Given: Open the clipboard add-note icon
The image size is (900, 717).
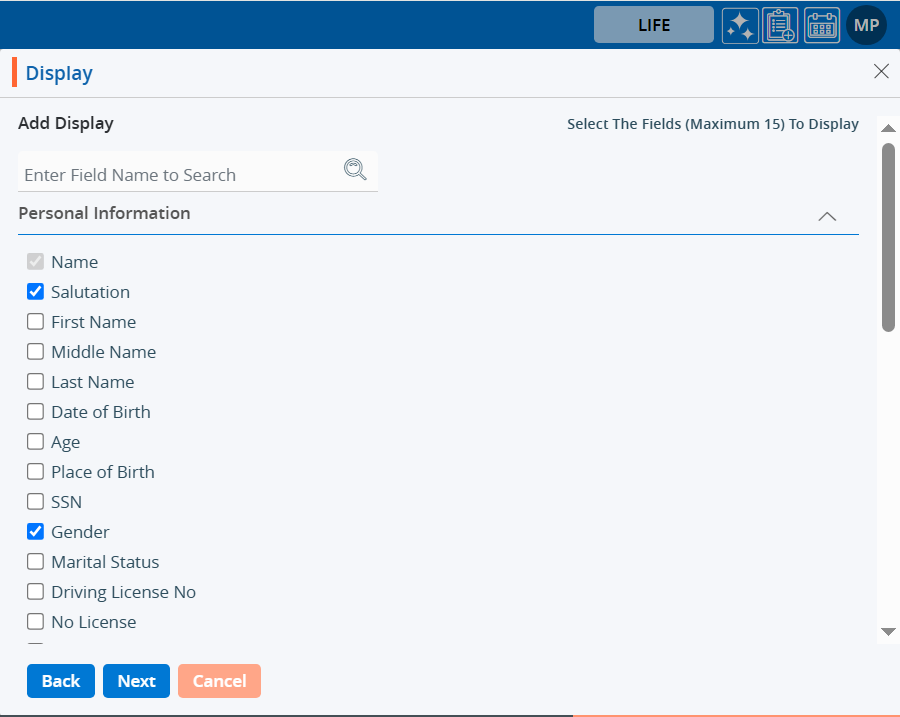Looking at the screenshot, I should tap(780, 25).
